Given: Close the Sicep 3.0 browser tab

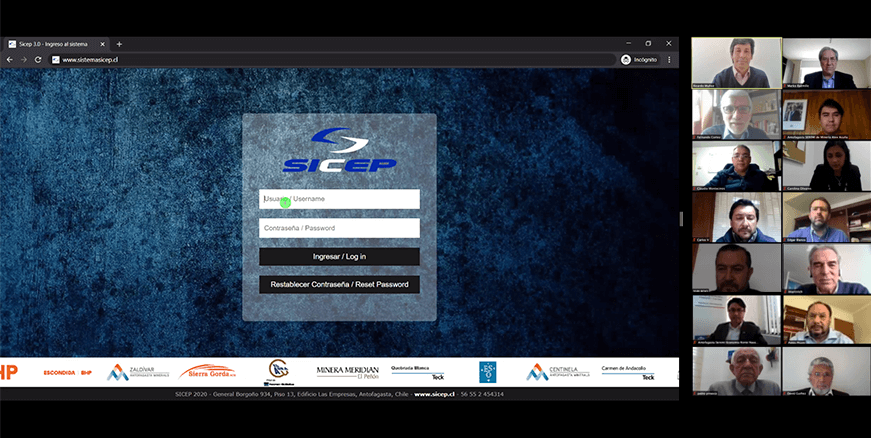Looking at the screenshot, I should (102, 44).
